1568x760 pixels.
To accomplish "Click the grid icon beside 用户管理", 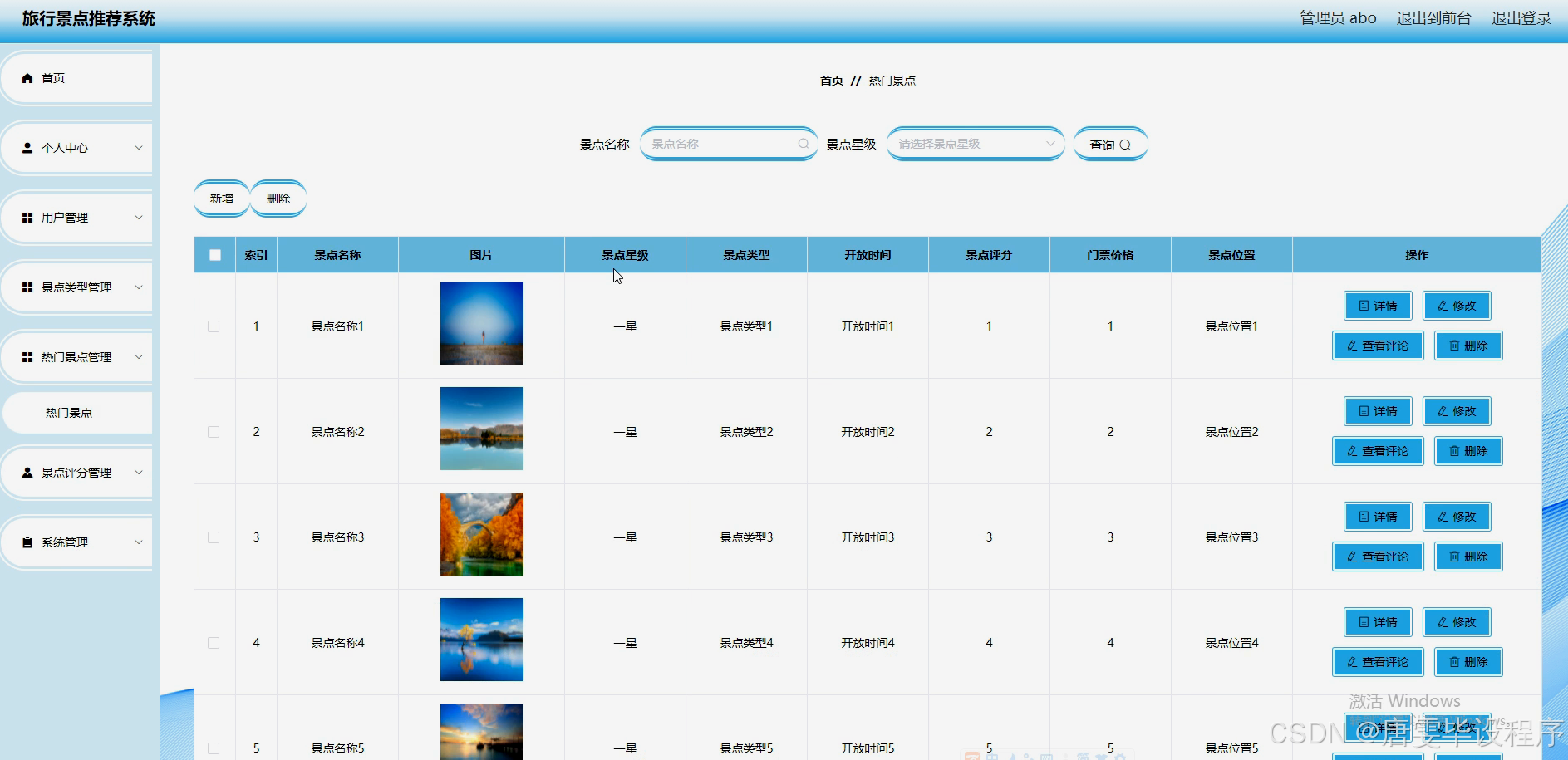I will click(x=27, y=218).
